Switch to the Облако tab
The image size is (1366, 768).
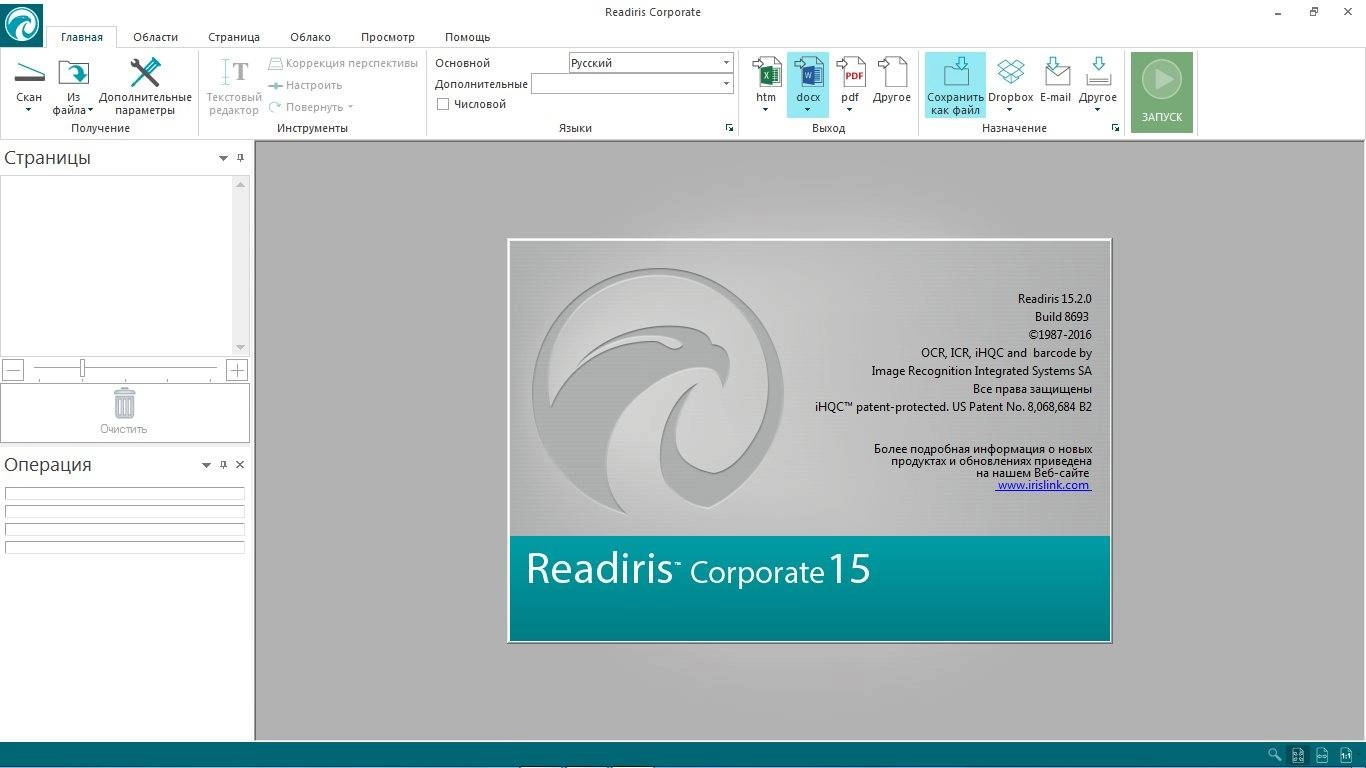310,37
